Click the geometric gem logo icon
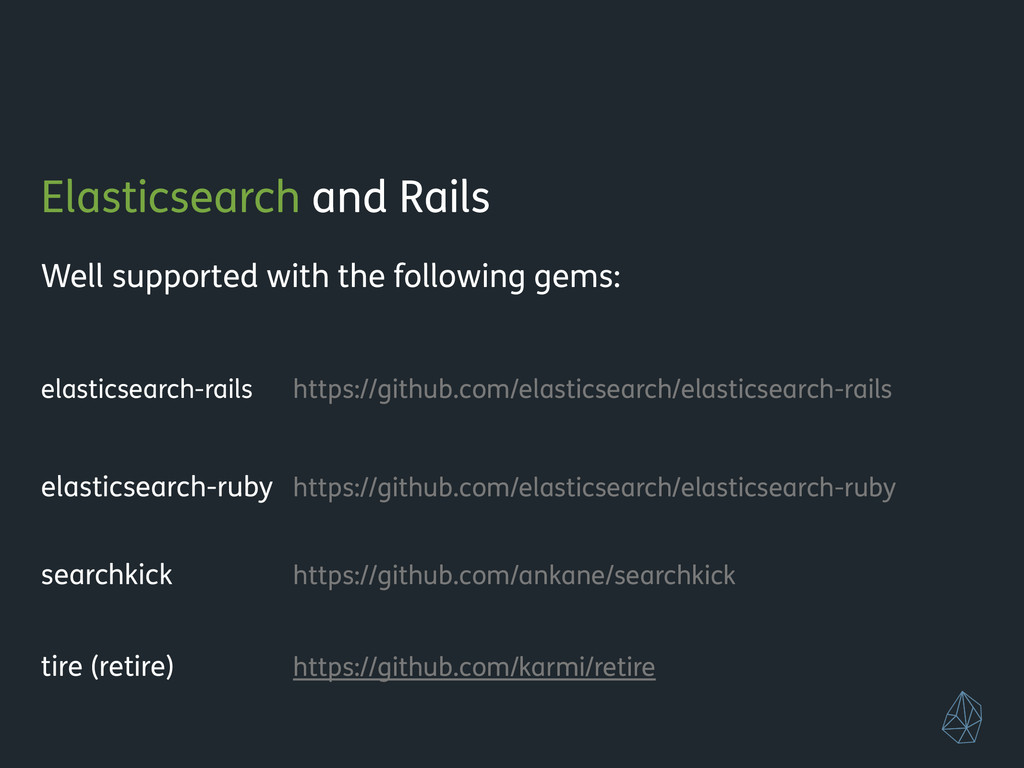 point(962,717)
